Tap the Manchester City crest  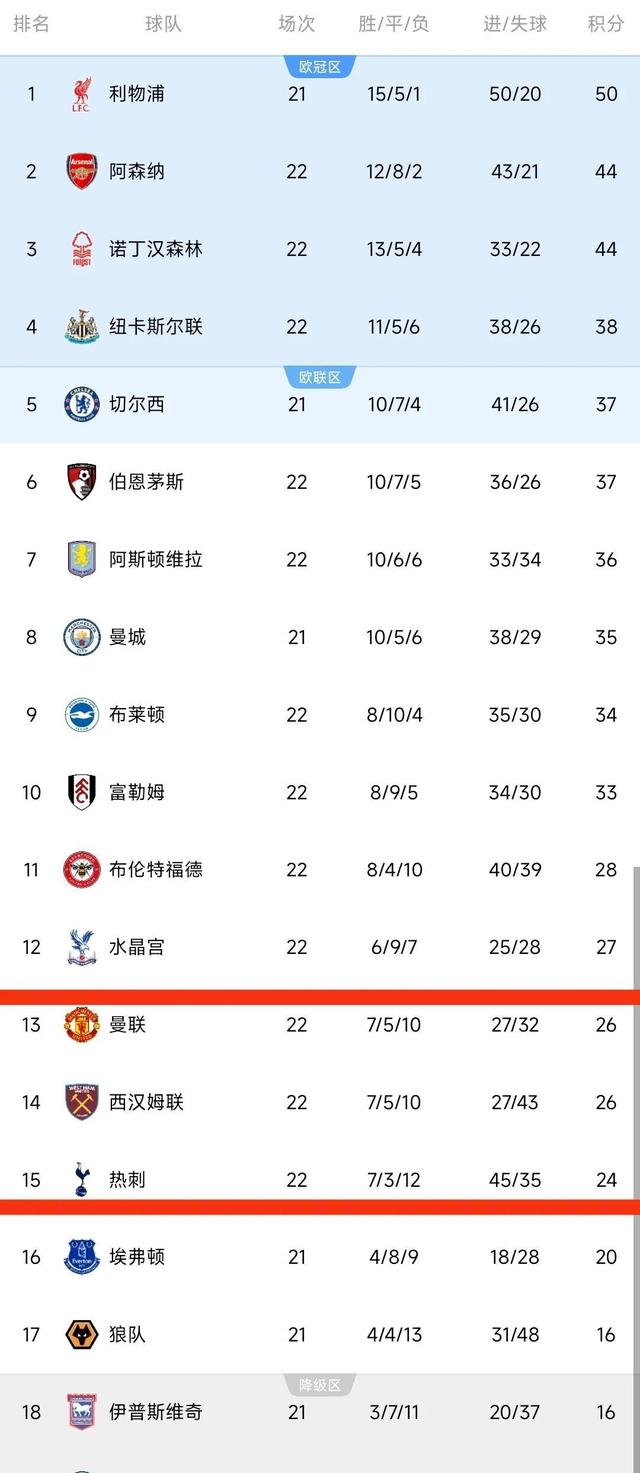82,637
